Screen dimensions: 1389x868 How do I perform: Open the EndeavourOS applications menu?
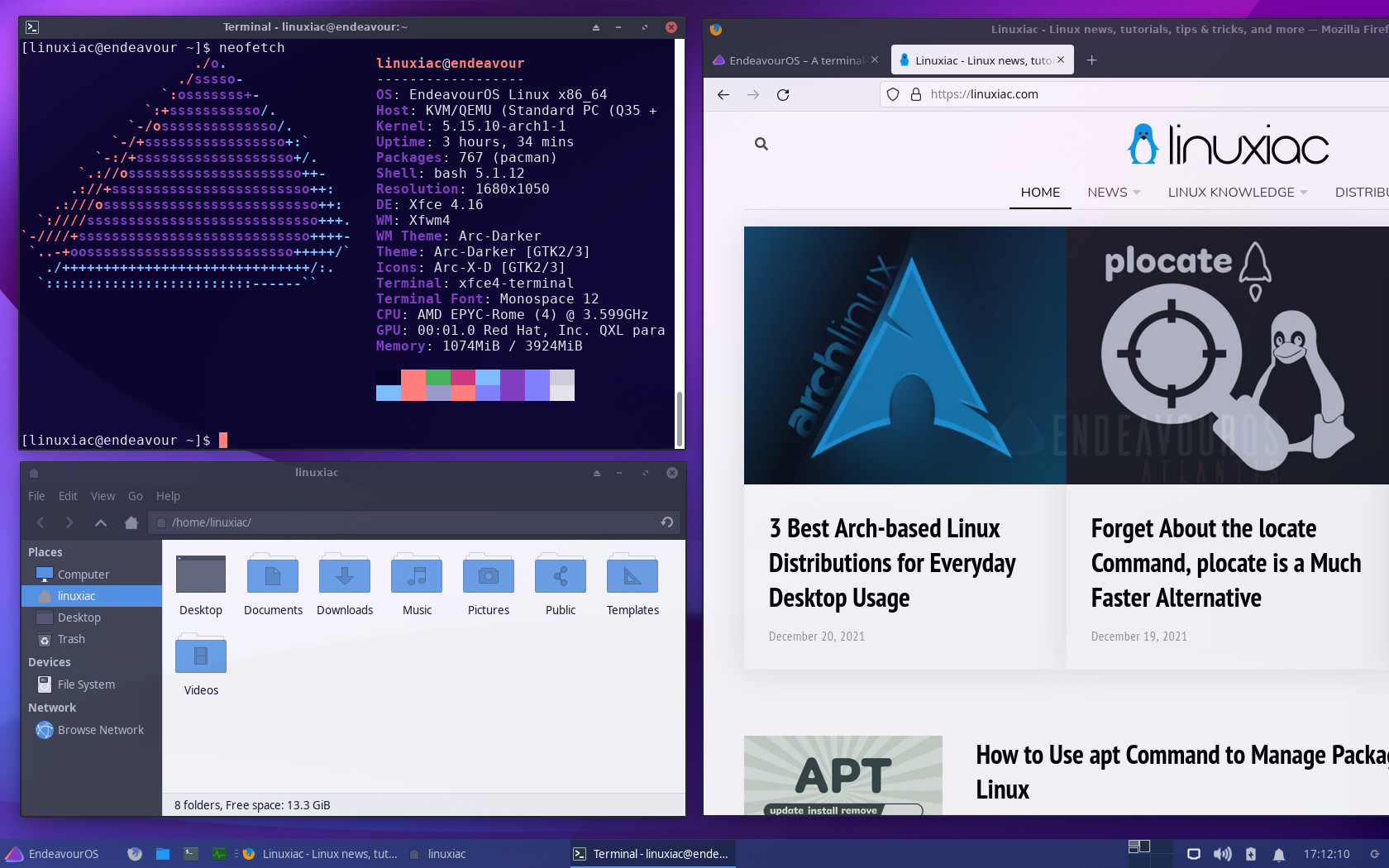(x=53, y=854)
